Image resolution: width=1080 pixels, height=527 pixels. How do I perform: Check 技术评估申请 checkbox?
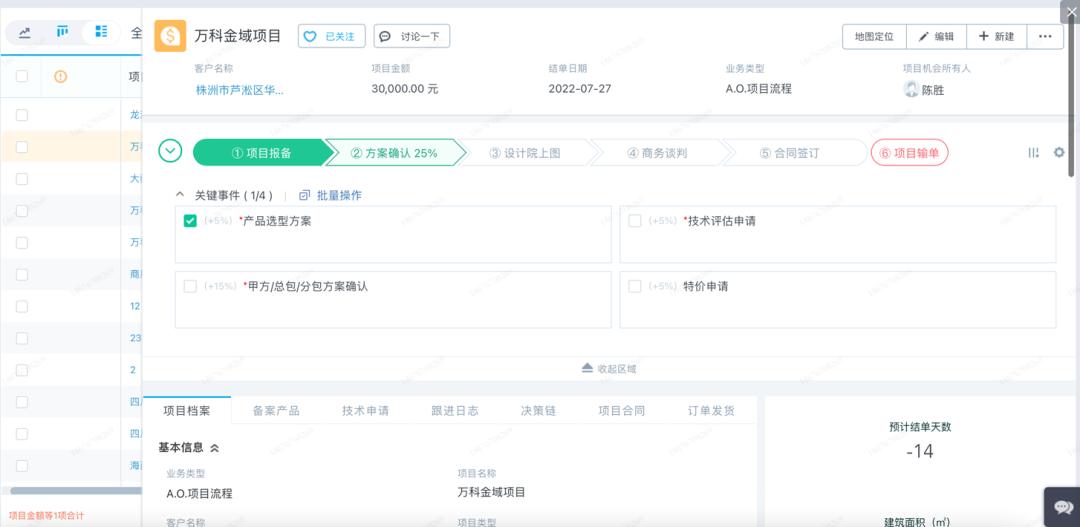click(x=635, y=221)
